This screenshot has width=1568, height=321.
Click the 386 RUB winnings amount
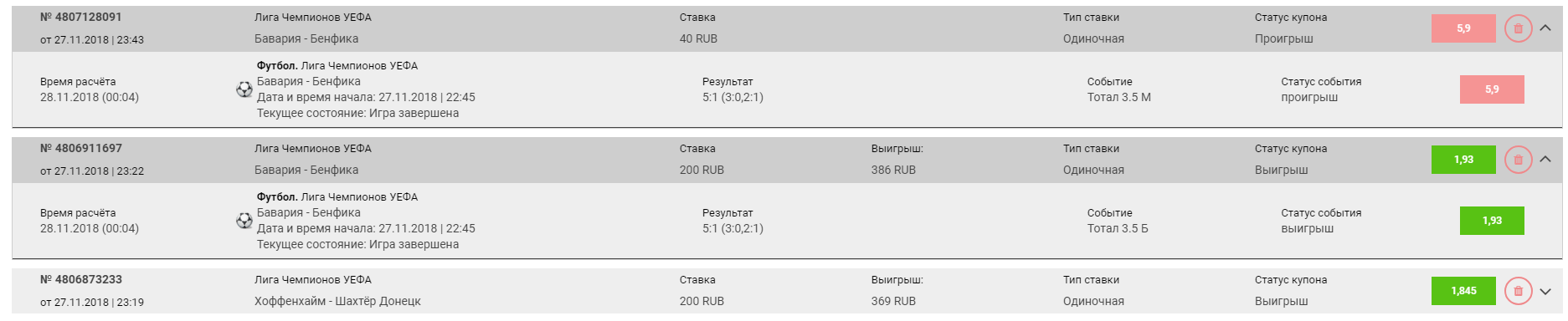pyautogui.click(x=893, y=170)
